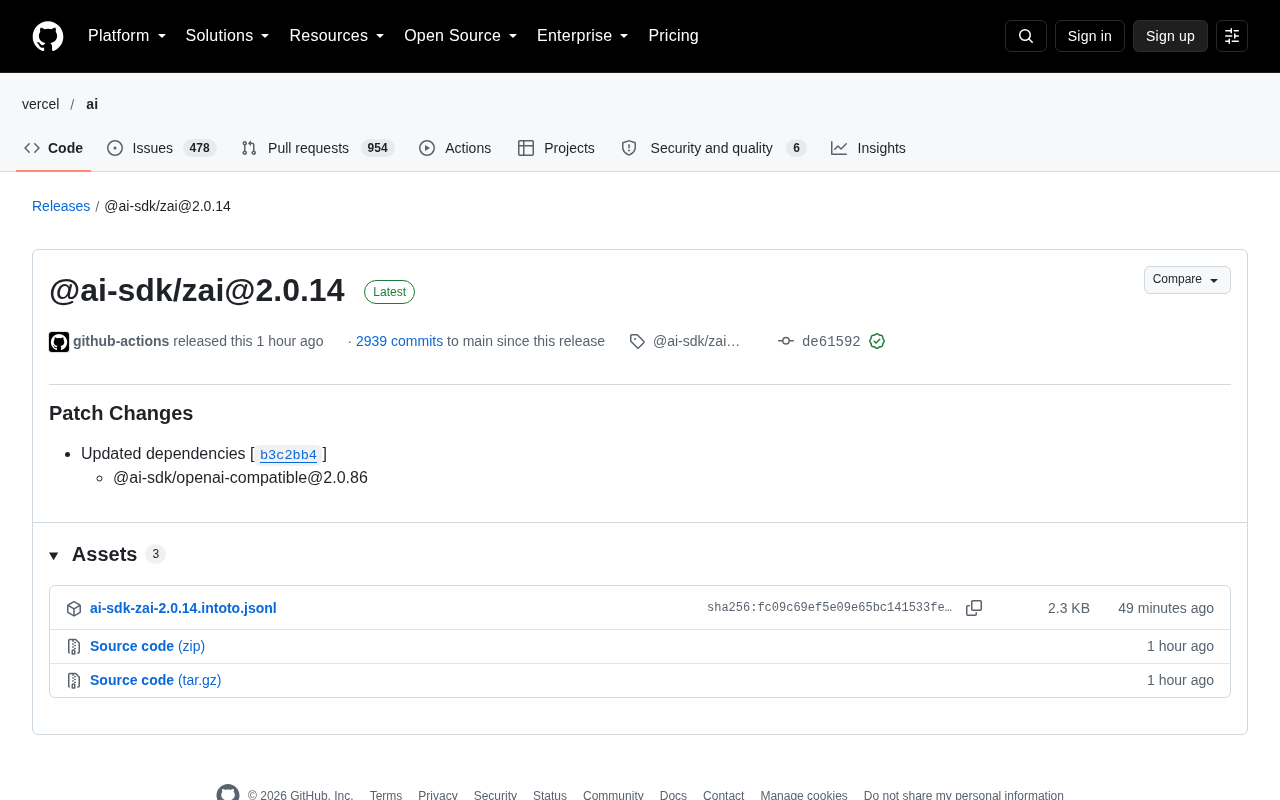The width and height of the screenshot is (1280, 800).
Task: Open the Pull requests tab
Action: pyautogui.click(x=318, y=148)
